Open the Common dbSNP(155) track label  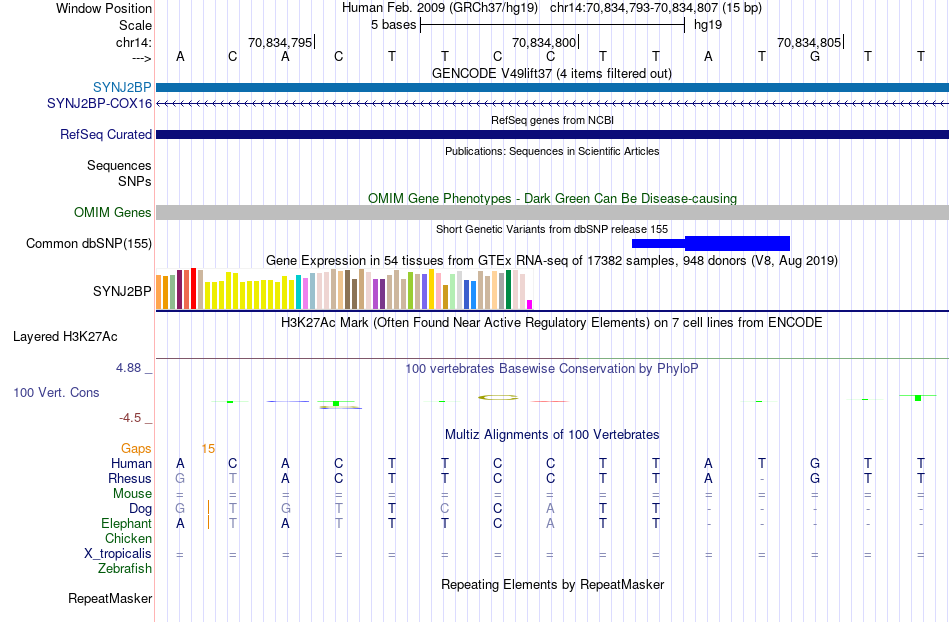pos(89,243)
